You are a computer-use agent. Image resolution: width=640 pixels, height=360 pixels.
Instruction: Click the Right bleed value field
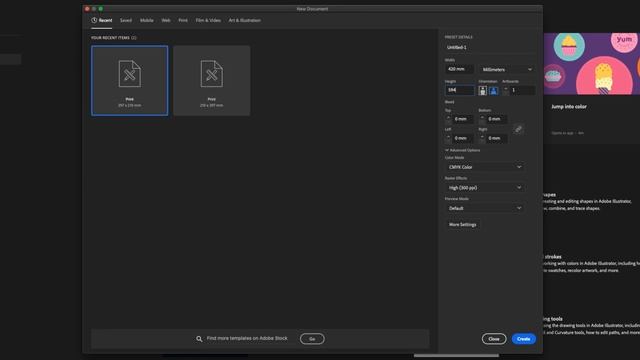pyautogui.click(x=497, y=138)
